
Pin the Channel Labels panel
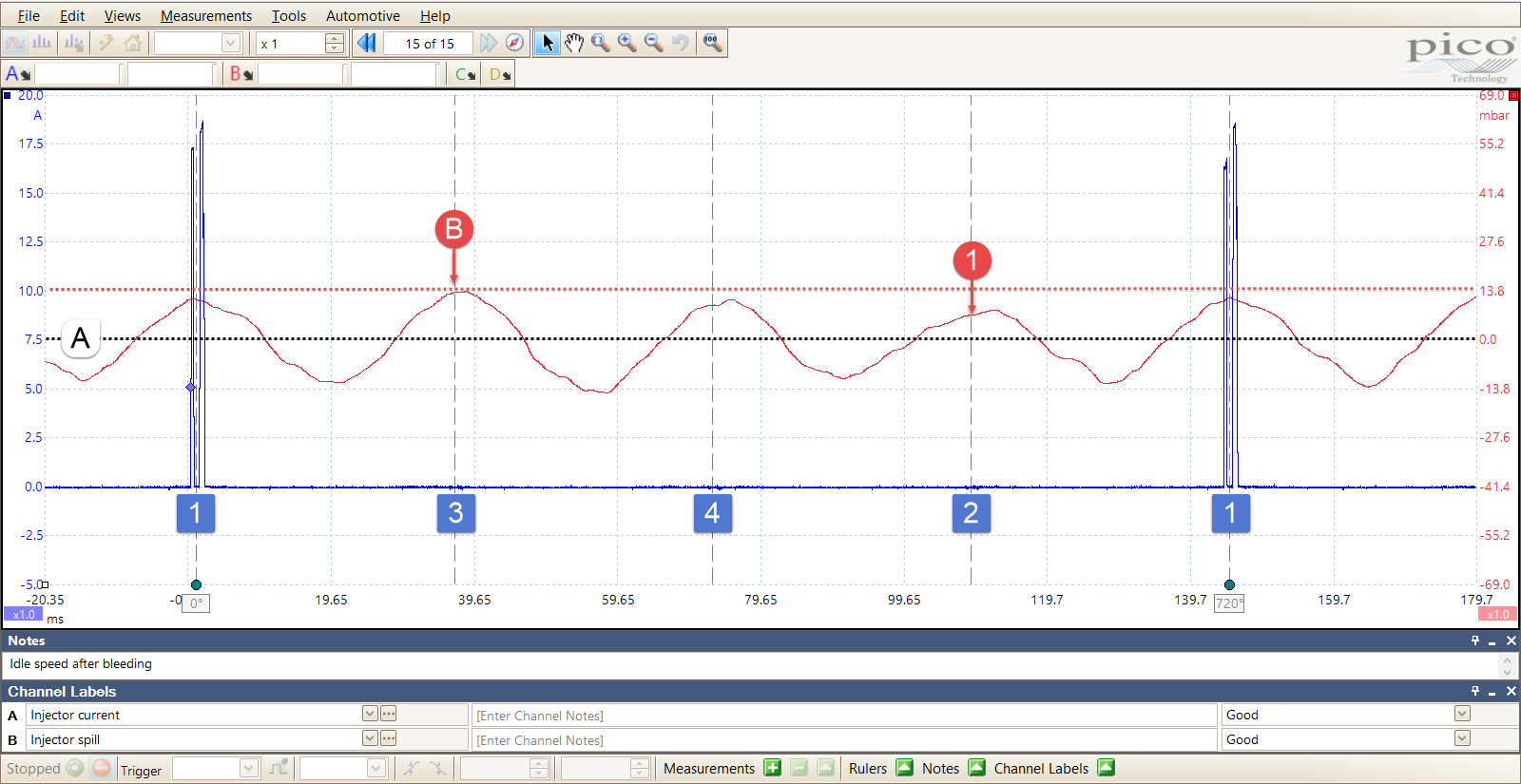point(1475,691)
